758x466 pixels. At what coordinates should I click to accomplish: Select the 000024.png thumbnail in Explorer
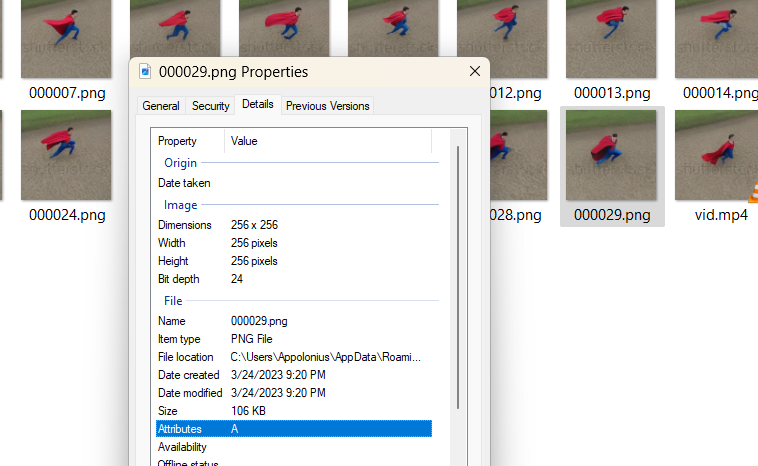tap(66, 155)
